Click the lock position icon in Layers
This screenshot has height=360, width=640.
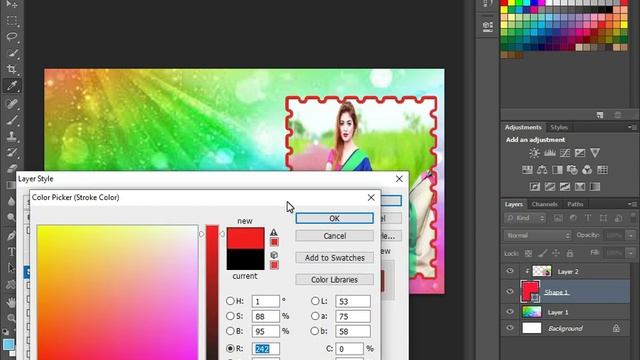click(x=556, y=253)
